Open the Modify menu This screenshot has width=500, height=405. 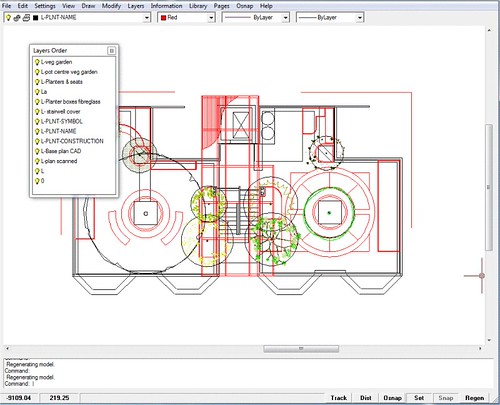111,6
